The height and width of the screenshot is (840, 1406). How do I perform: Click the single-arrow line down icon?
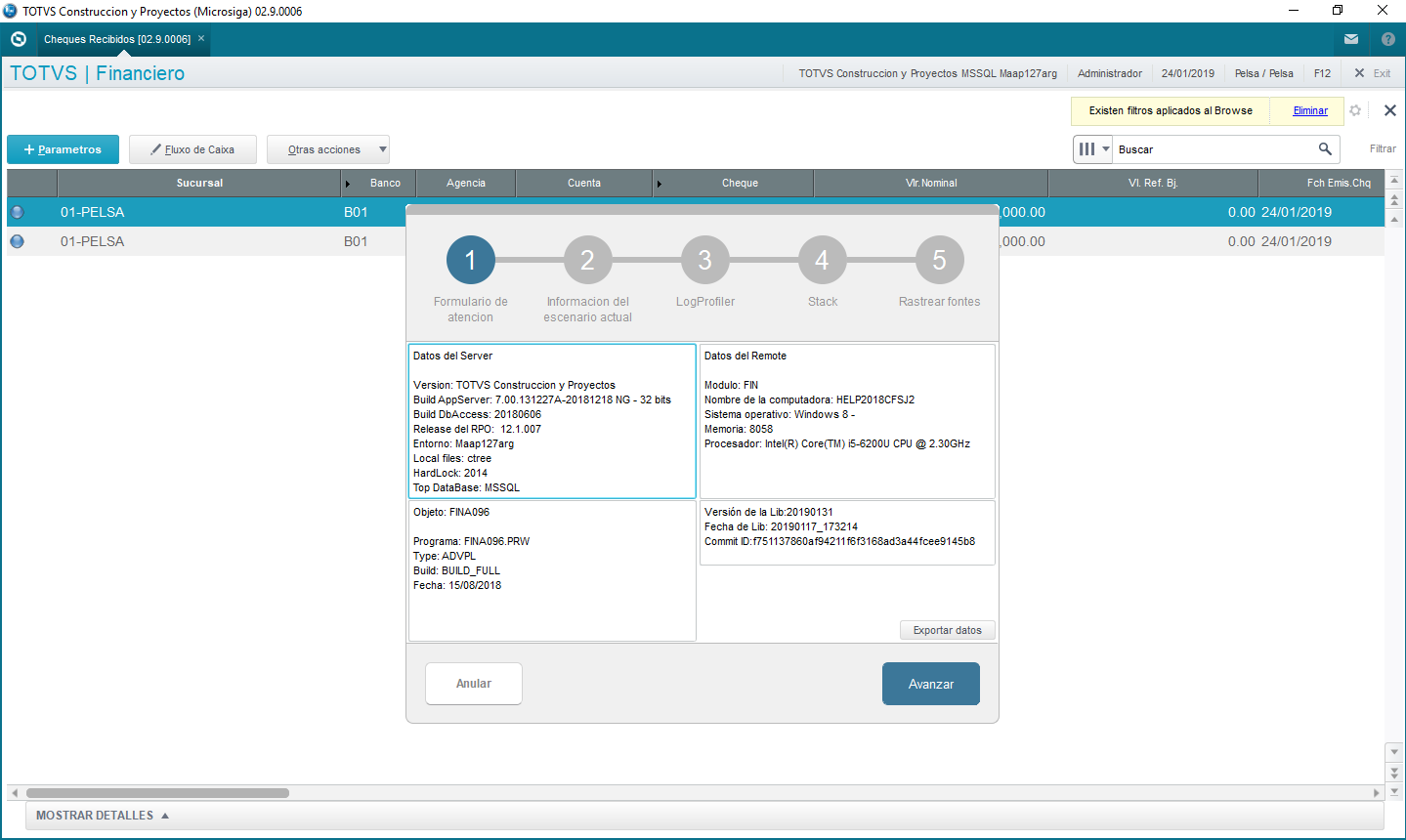(x=1394, y=752)
